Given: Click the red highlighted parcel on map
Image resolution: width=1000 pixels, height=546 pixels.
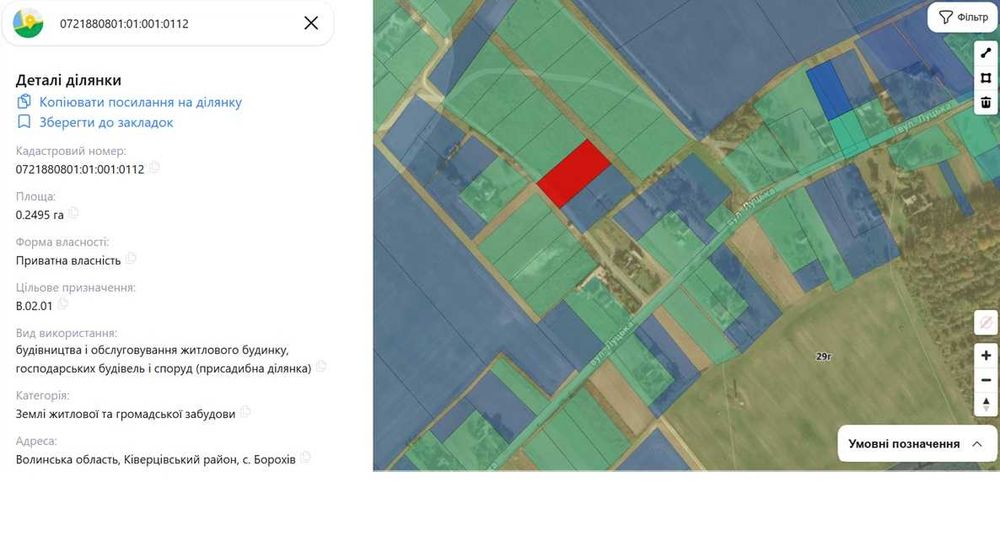Looking at the screenshot, I should point(573,173).
